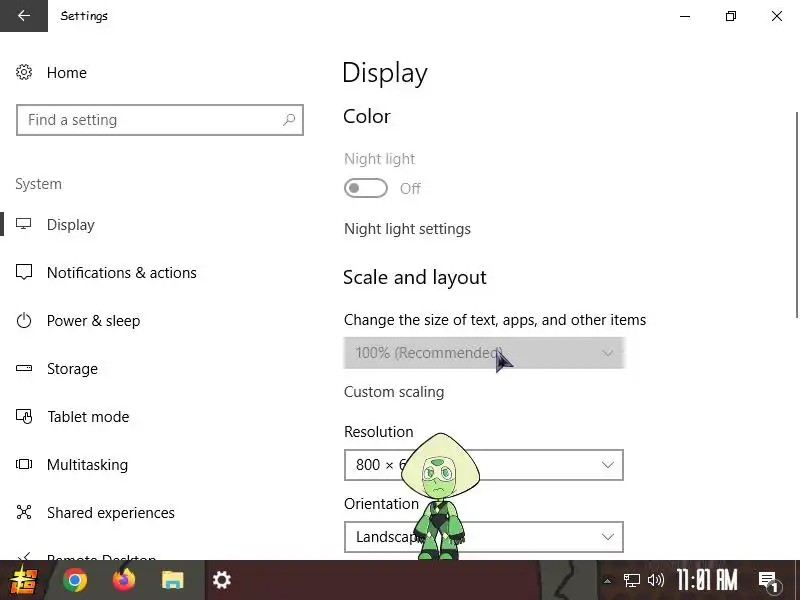
Task: Toggle the Night light switch
Action: click(366, 188)
